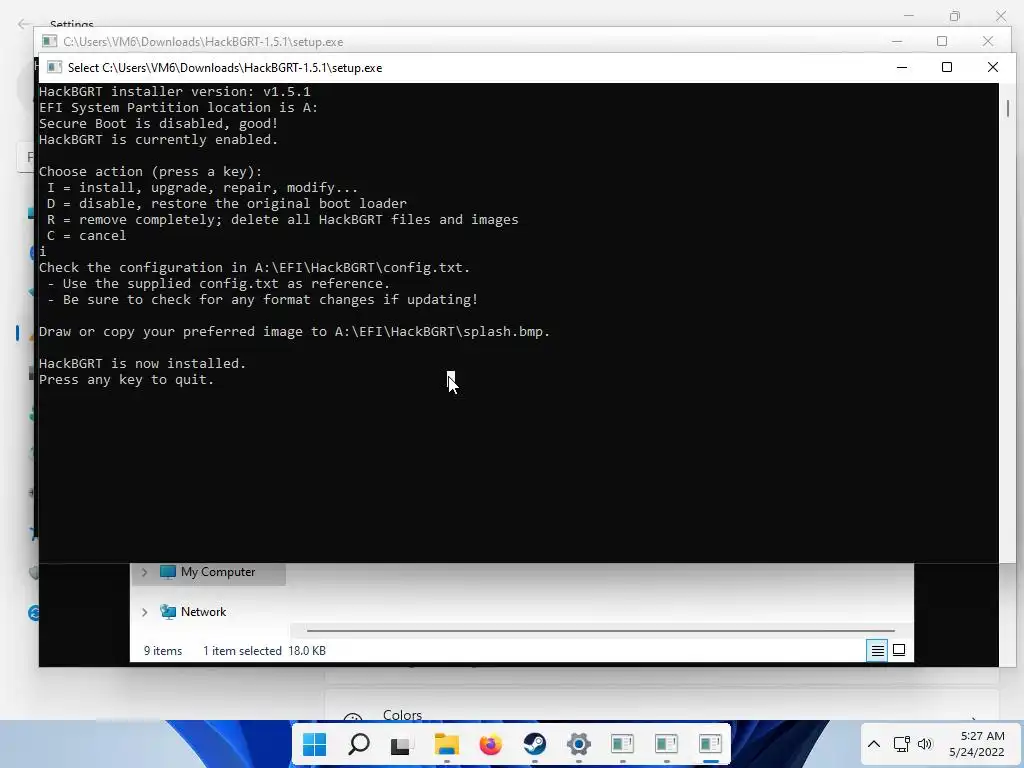Screen dimensions: 1024x768
Task: Switch Explorer to details view
Action: coord(877,650)
